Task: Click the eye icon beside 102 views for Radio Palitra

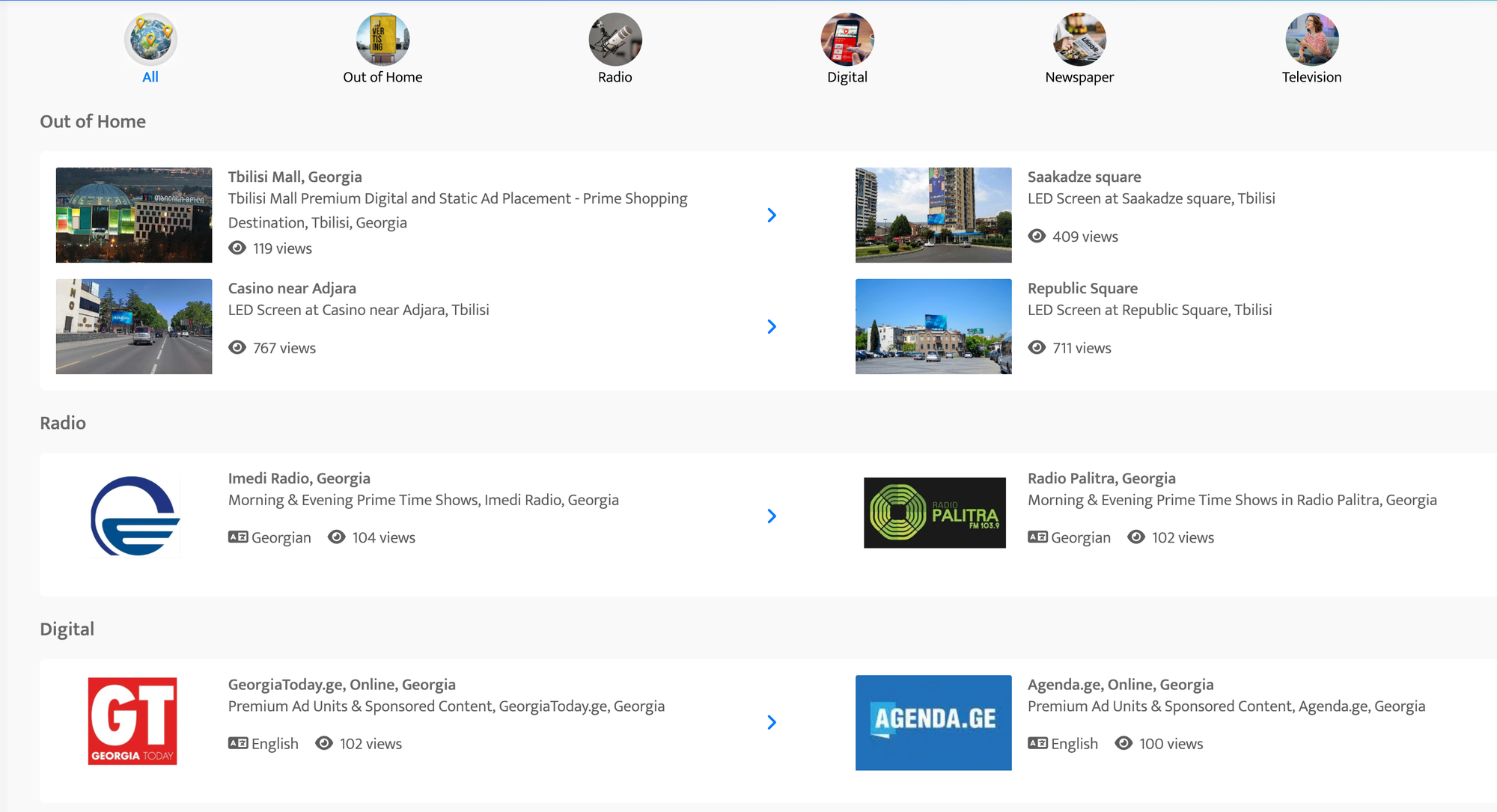Action: pos(1136,537)
